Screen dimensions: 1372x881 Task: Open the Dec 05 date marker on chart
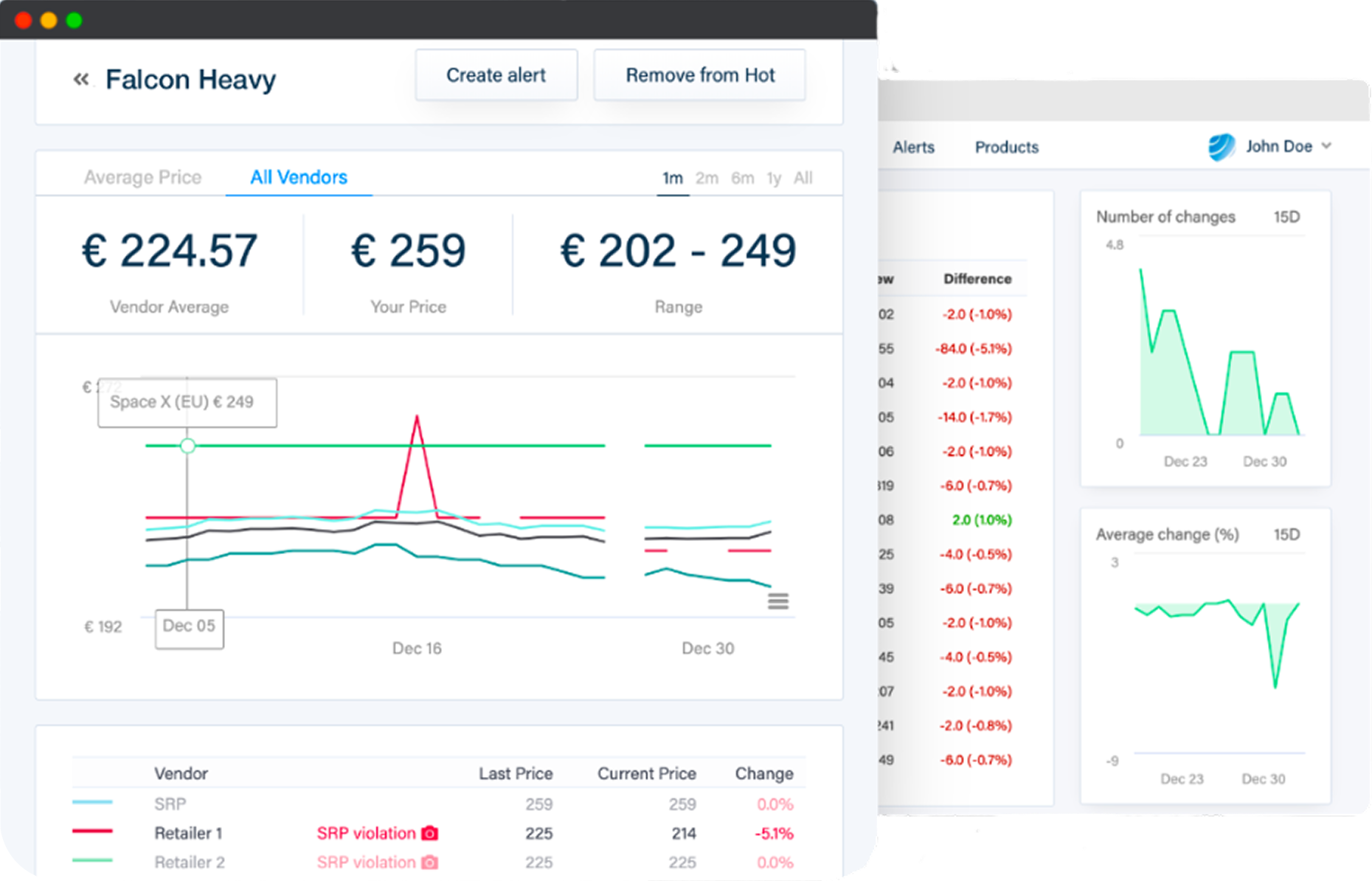(x=189, y=628)
